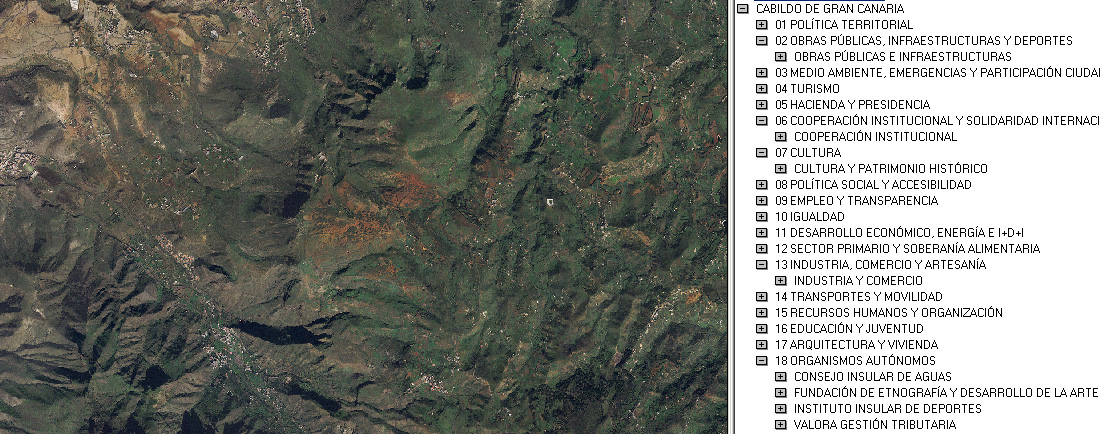The height and width of the screenshot is (434, 1100).
Task: Expand COOPERACIÓN INSTITUCIONAL subnode
Action: click(x=781, y=137)
